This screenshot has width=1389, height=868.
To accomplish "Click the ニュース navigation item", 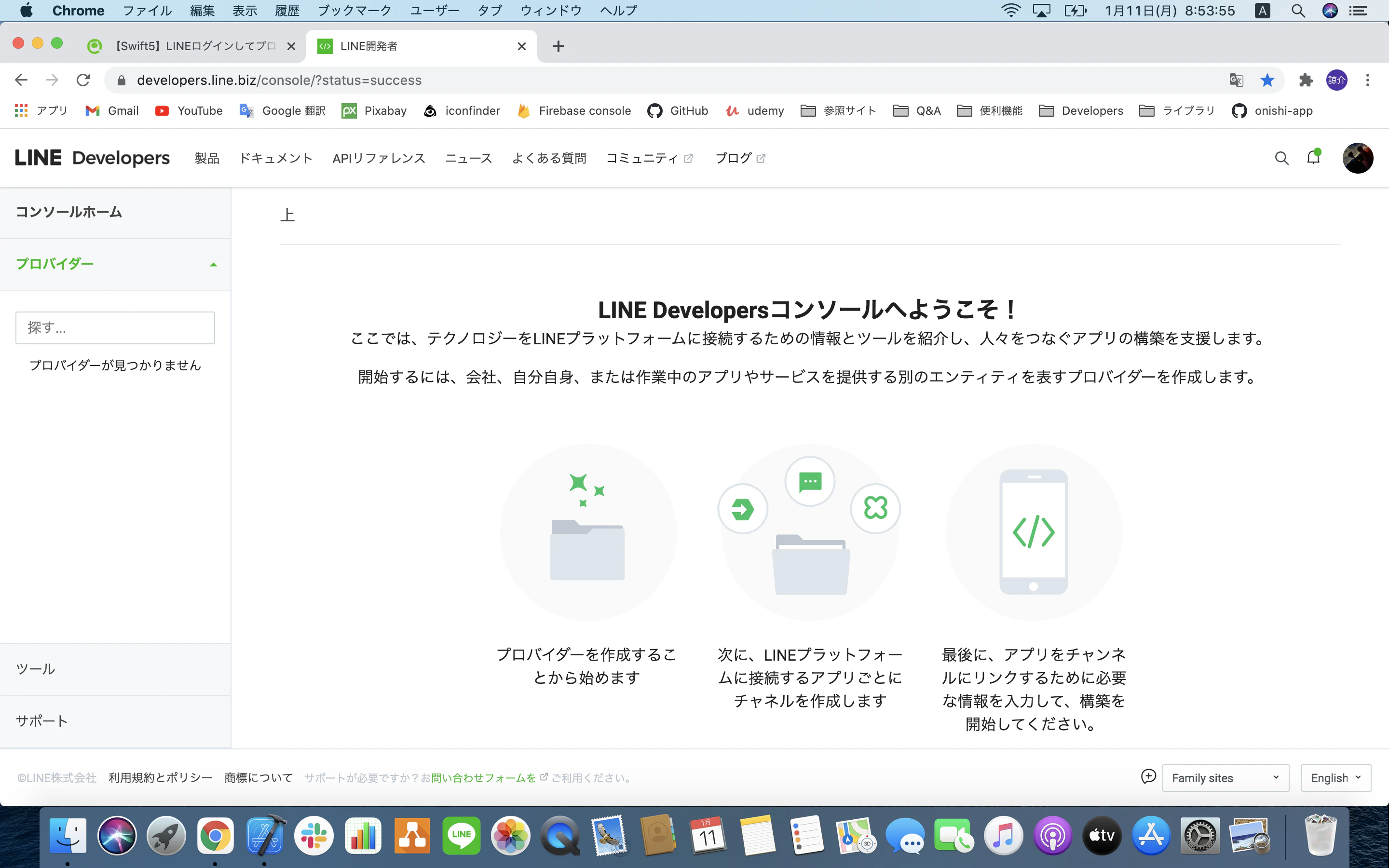I will pos(469,158).
